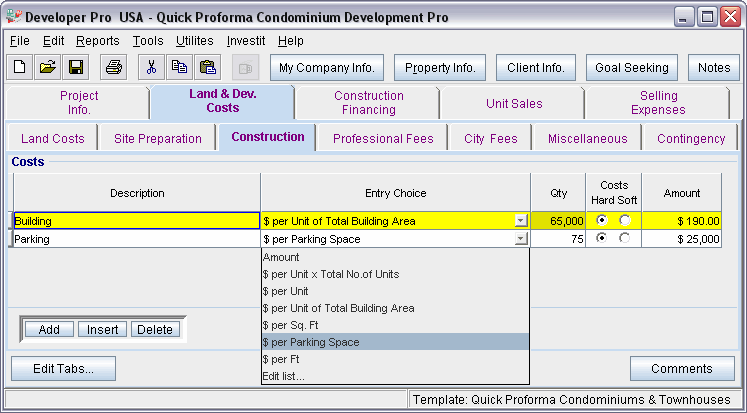The image size is (747, 413).
Task: Open the Site Preparation sub-tab
Action: pos(158,139)
